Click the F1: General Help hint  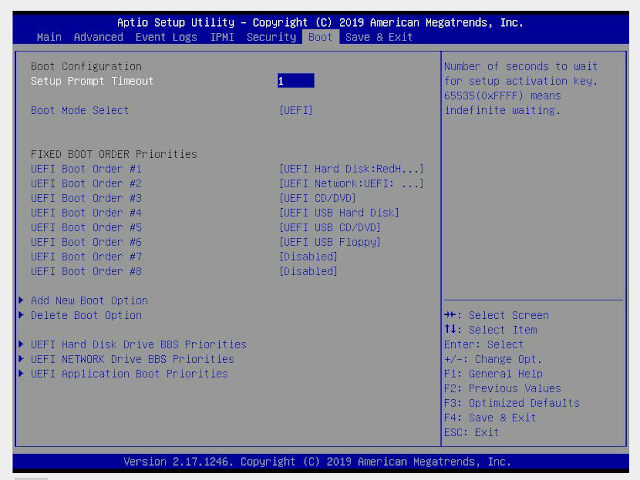tap(493, 374)
